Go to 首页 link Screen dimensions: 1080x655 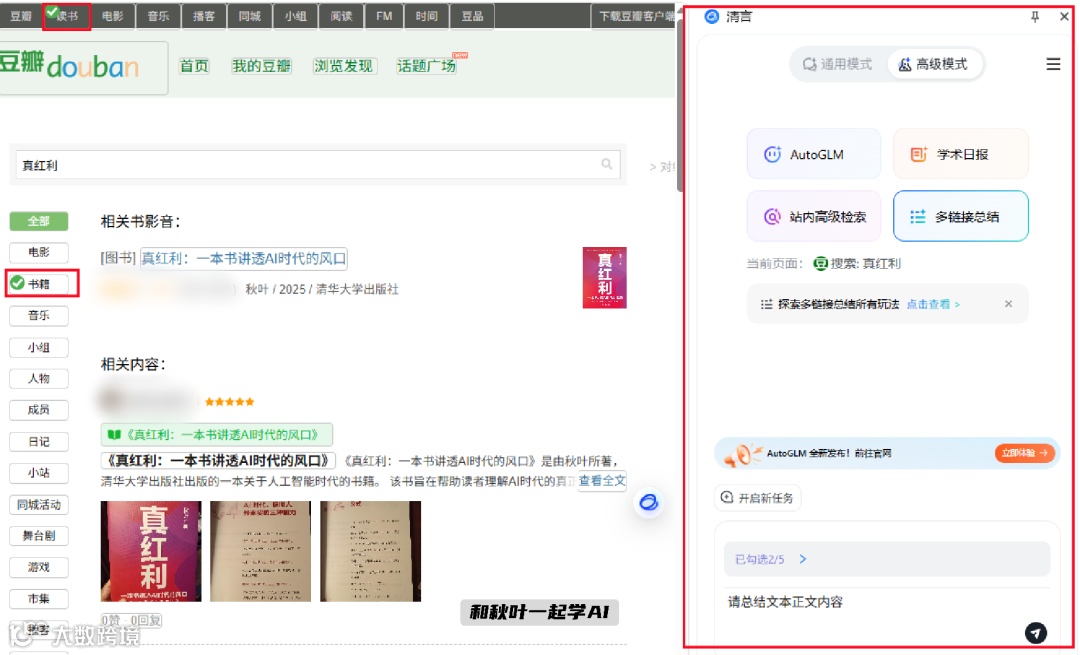click(x=194, y=66)
